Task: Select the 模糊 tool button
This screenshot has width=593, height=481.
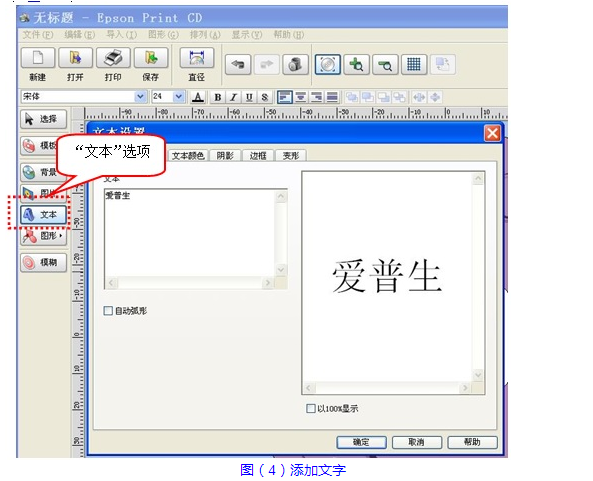Action: tap(43, 262)
